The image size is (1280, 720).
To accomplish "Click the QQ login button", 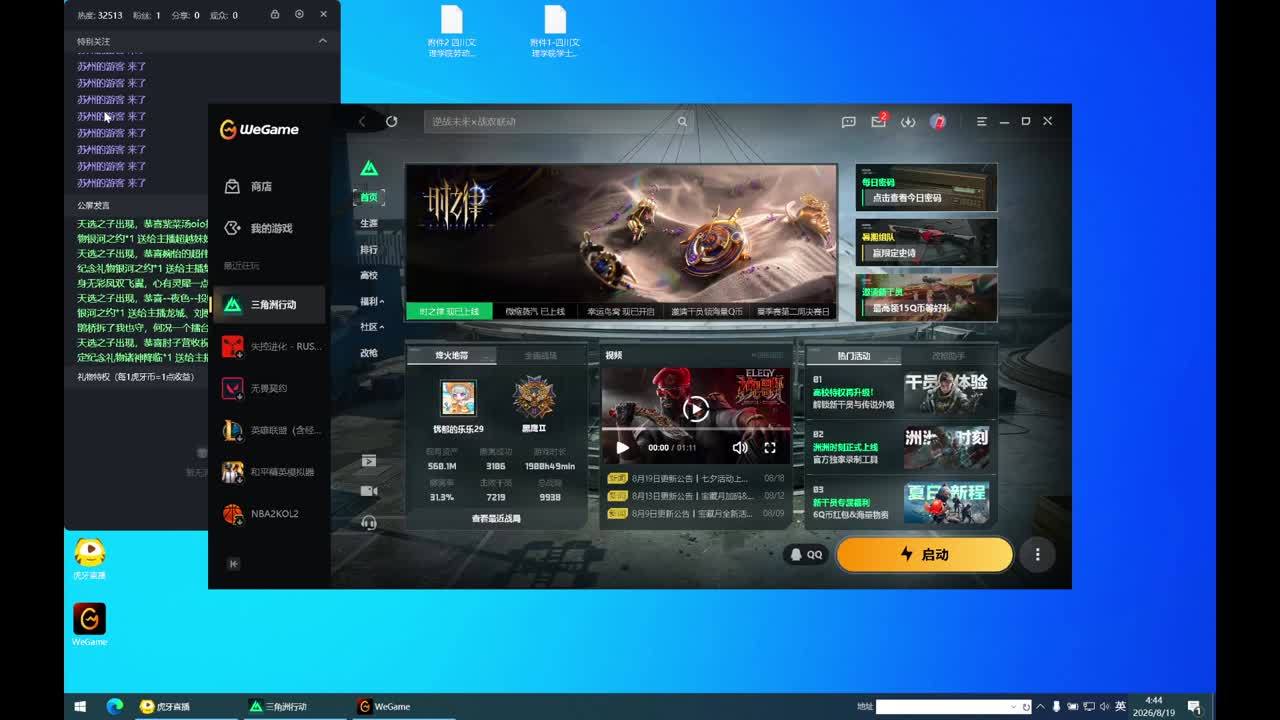I will [806, 555].
